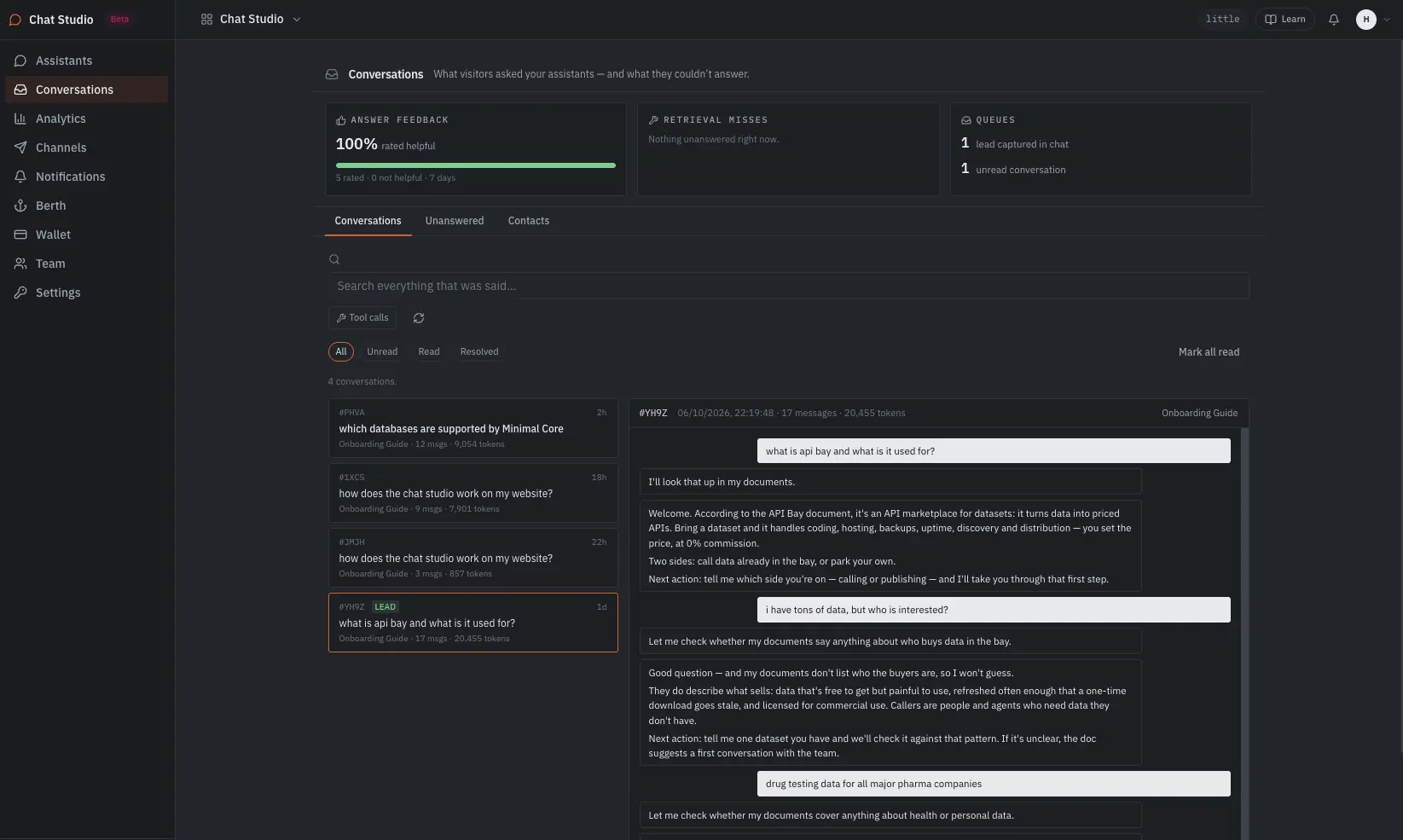Click the Chat Studio logo icon

[x=14, y=20]
